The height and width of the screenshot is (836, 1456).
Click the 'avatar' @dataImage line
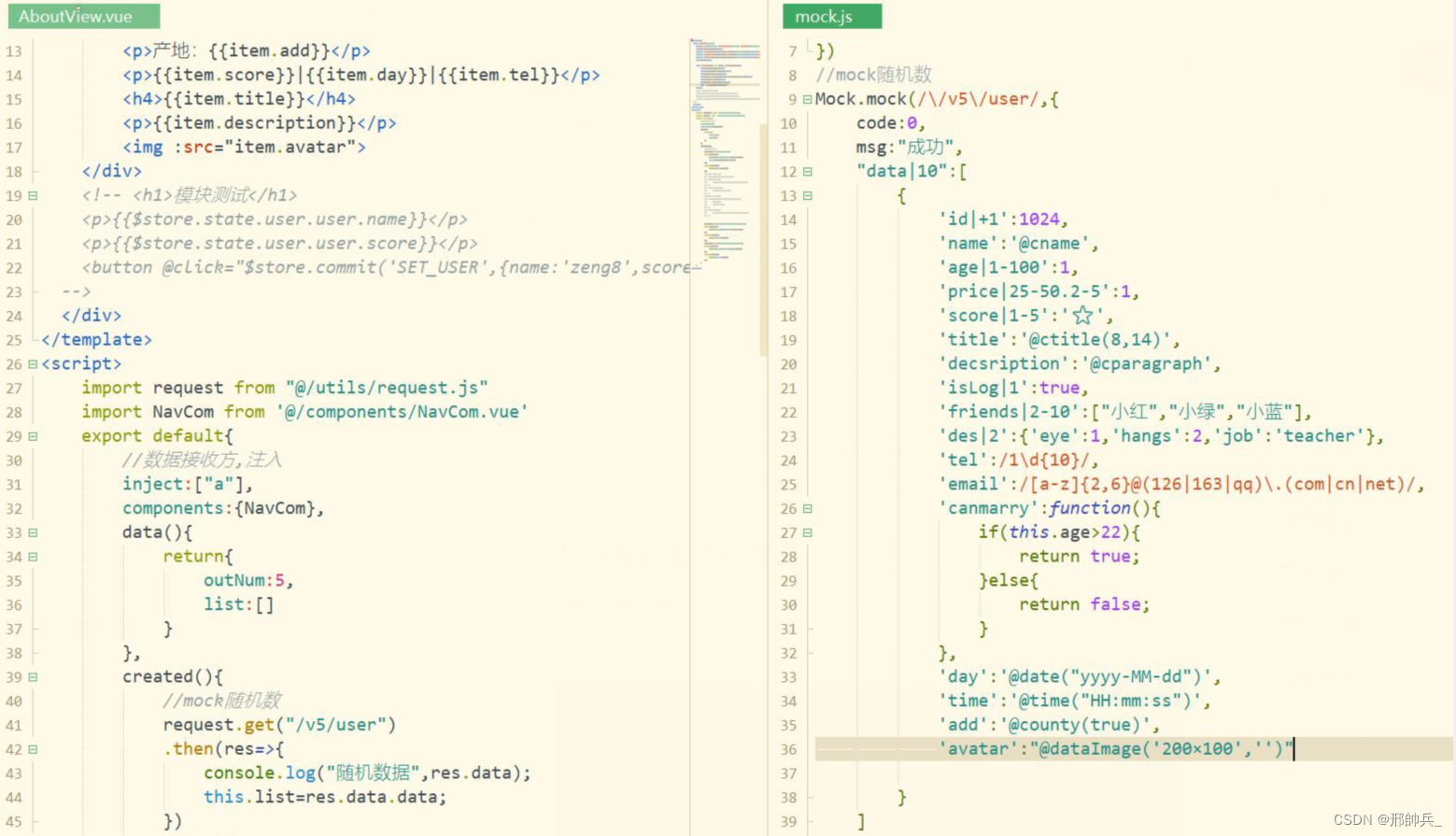[x=1116, y=749]
